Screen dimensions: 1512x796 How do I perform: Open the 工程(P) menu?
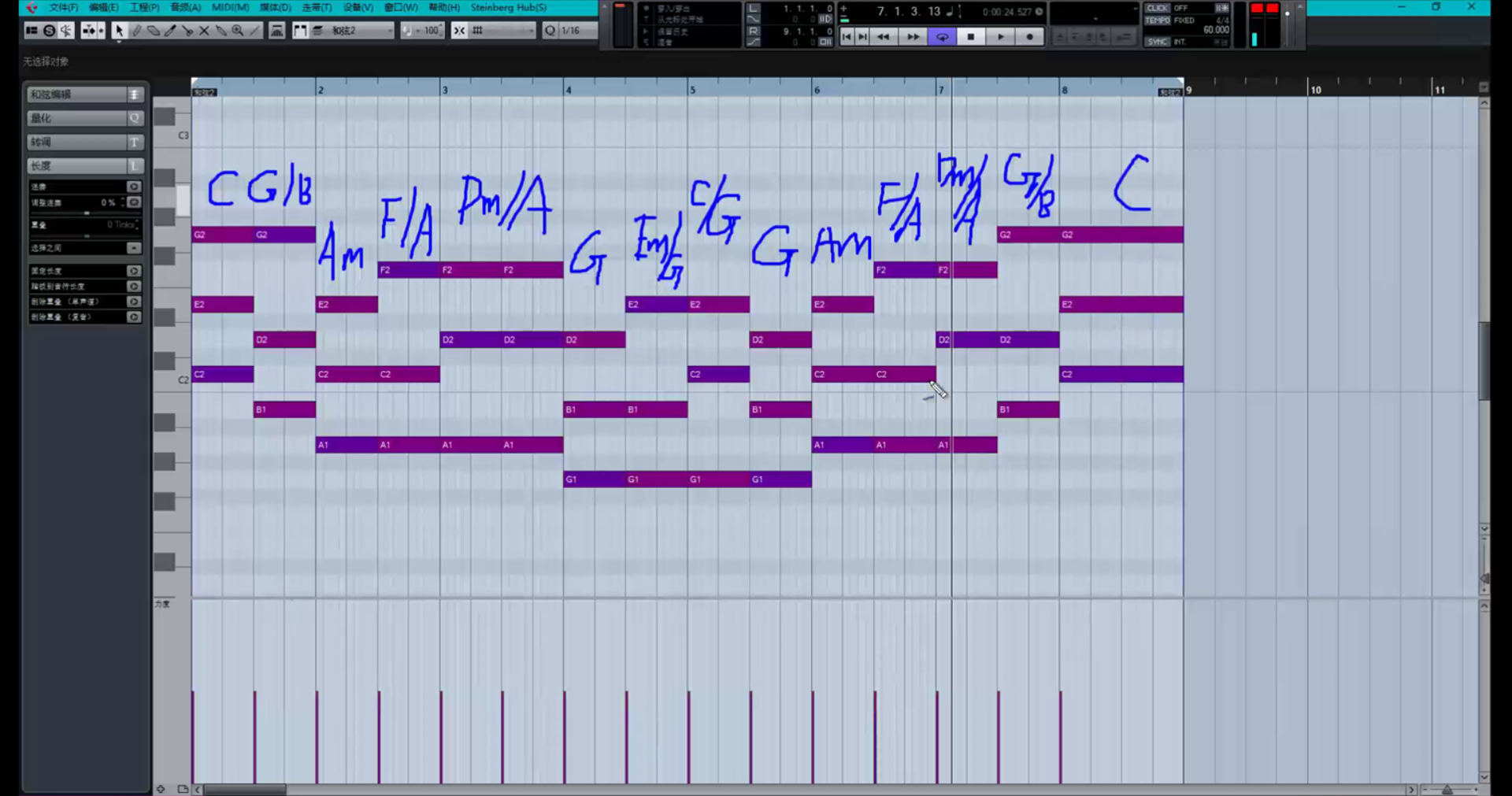145,7
